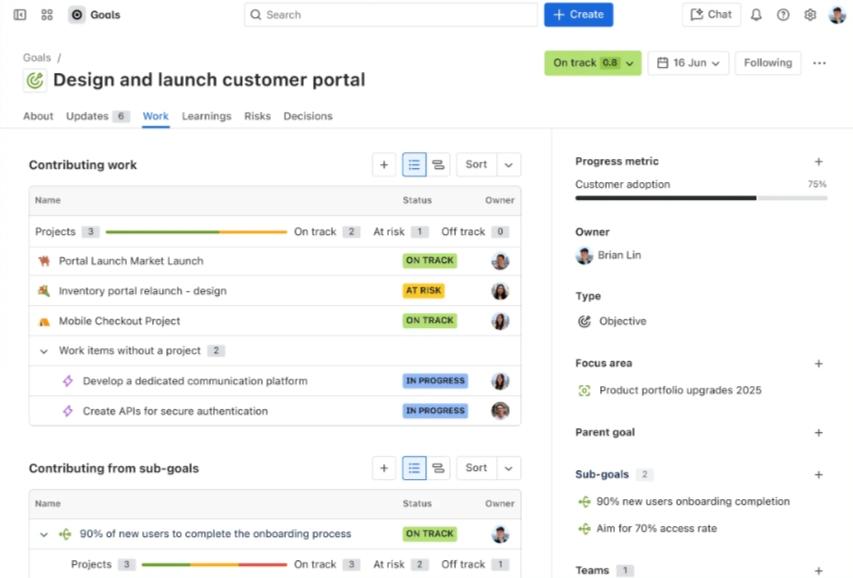Open the app switcher grid icon
853x578 pixels.
(47, 15)
